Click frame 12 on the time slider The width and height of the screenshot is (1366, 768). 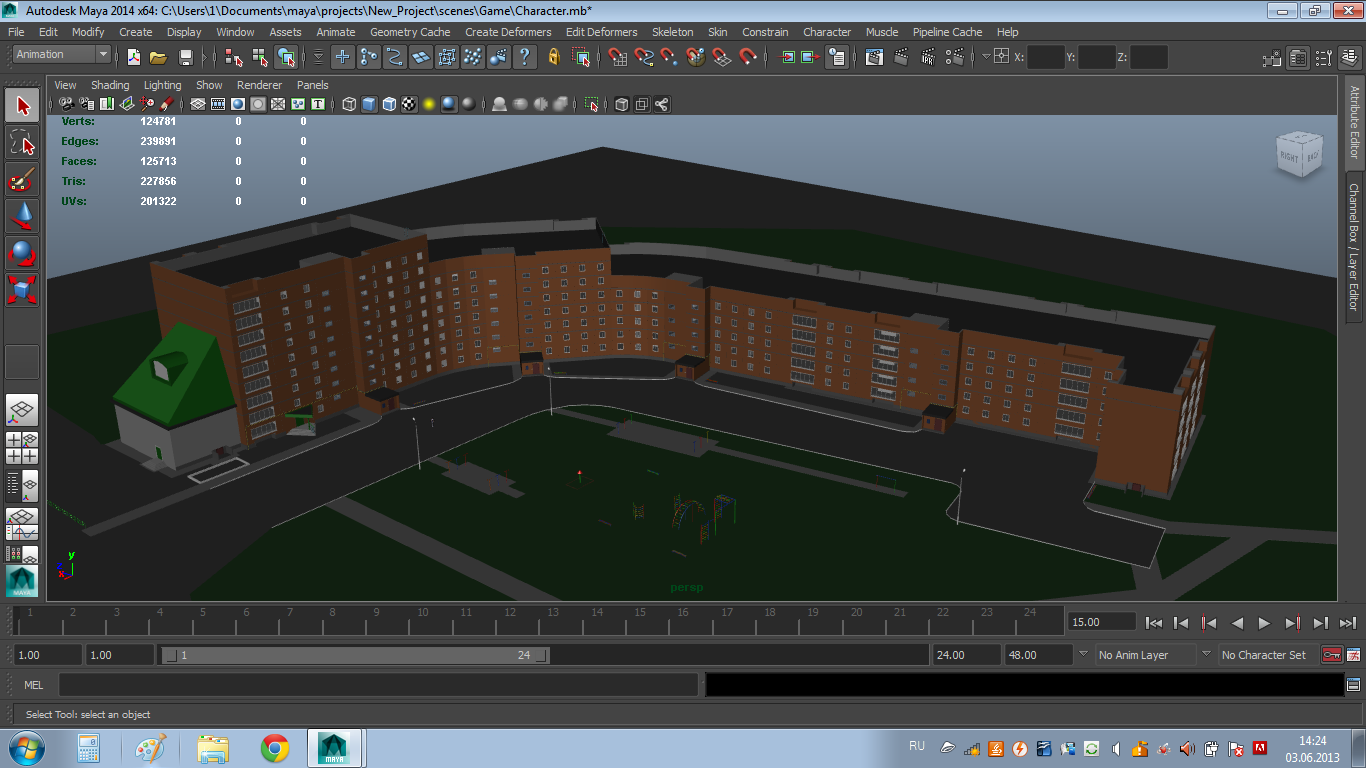pyautogui.click(x=510, y=621)
